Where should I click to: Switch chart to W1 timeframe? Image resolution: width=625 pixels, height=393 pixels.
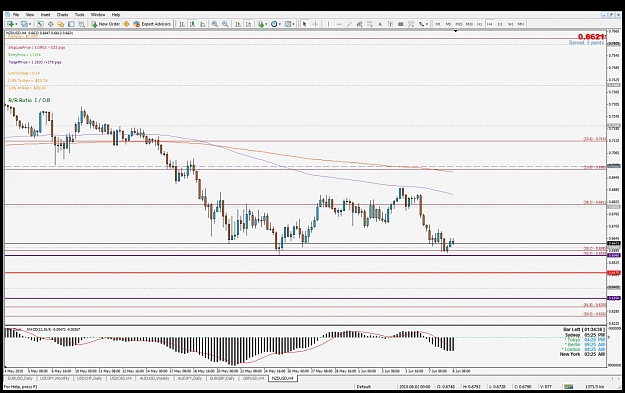(x=511, y=24)
